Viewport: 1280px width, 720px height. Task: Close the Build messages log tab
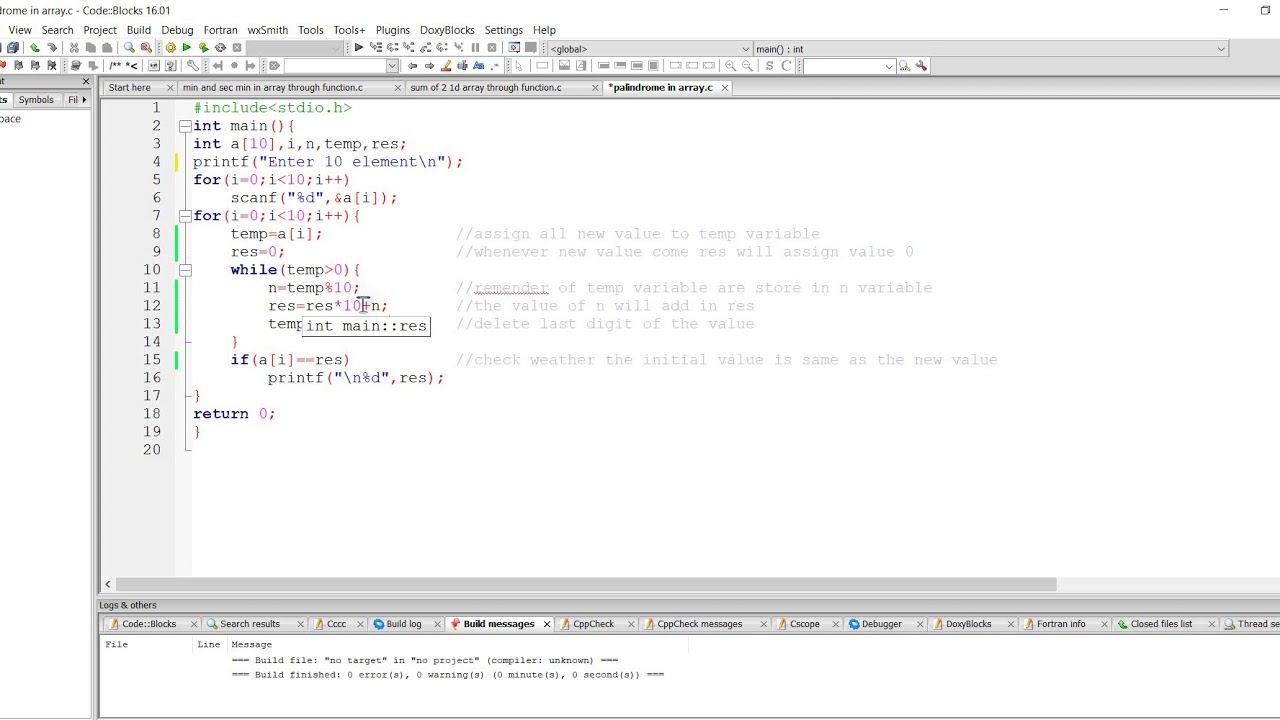547,624
